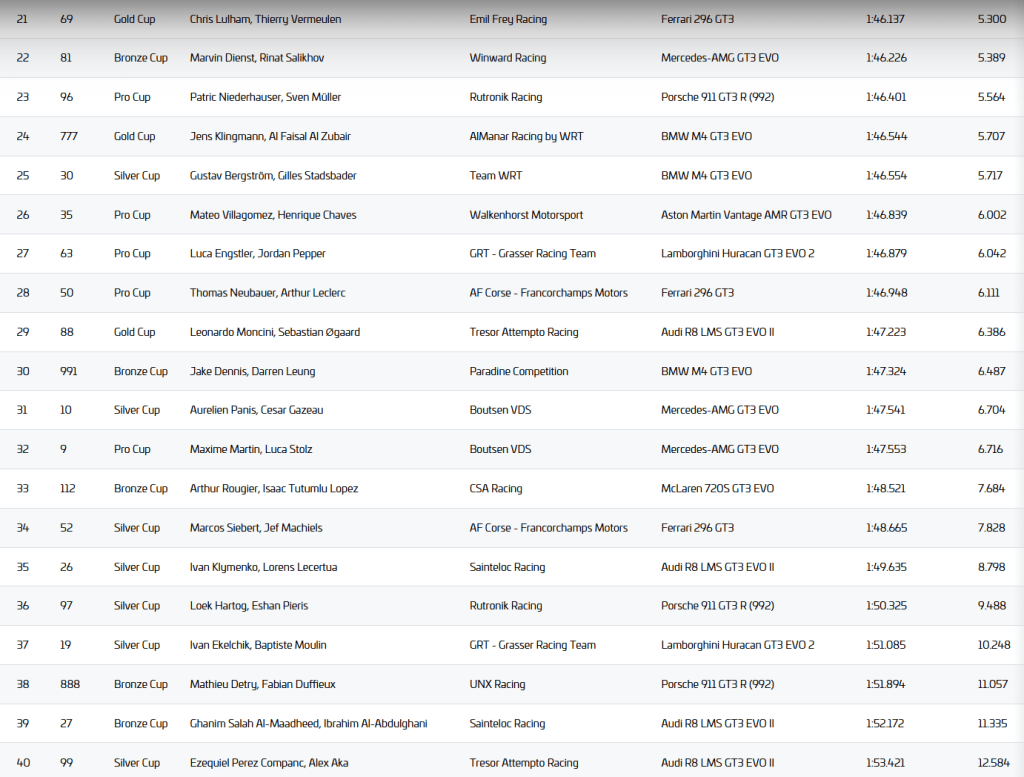Click lap time 1:46.401

tap(886, 97)
